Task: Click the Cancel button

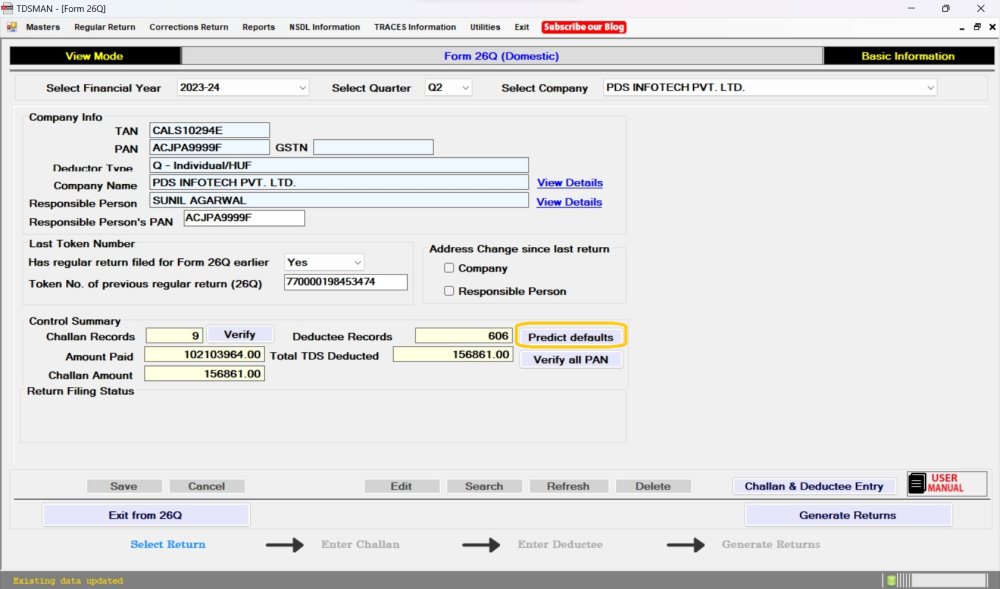Action: 207,486
